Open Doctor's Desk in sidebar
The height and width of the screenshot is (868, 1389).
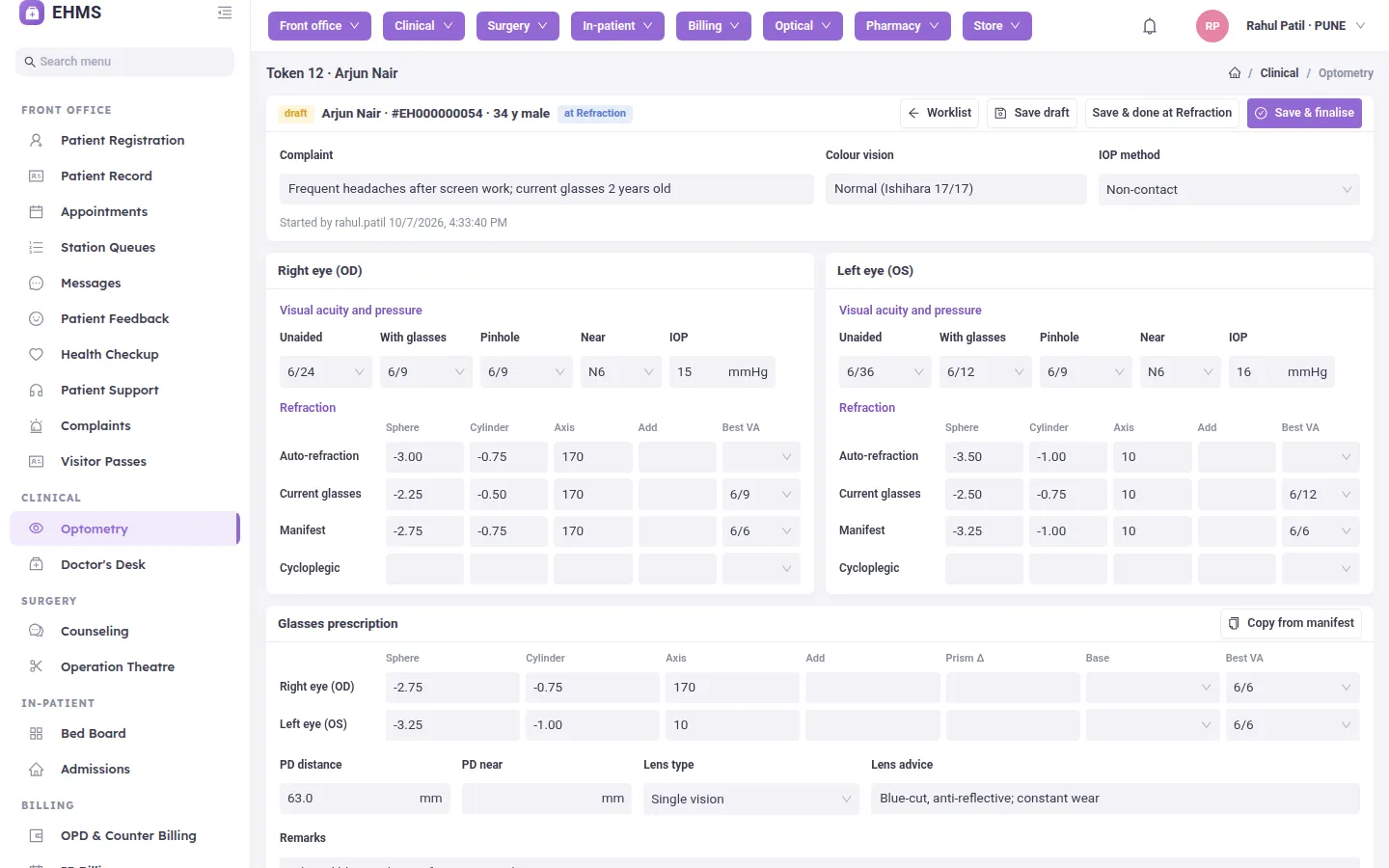(103, 564)
